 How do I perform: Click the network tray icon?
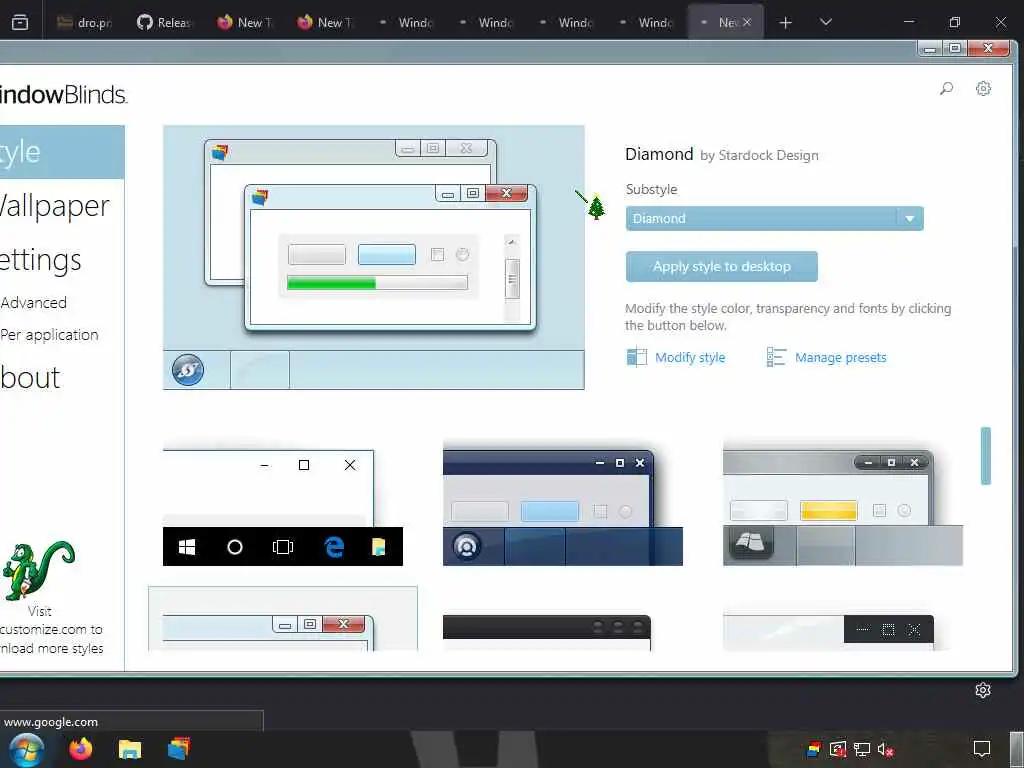[x=861, y=749]
